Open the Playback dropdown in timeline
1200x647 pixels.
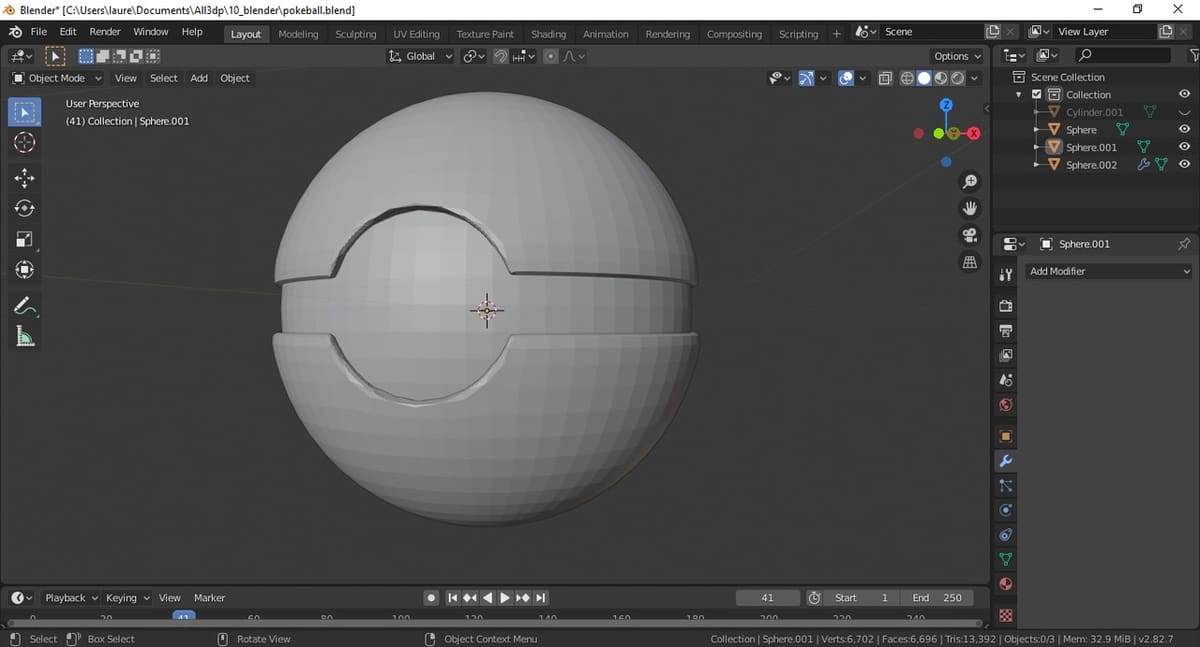point(71,598)
